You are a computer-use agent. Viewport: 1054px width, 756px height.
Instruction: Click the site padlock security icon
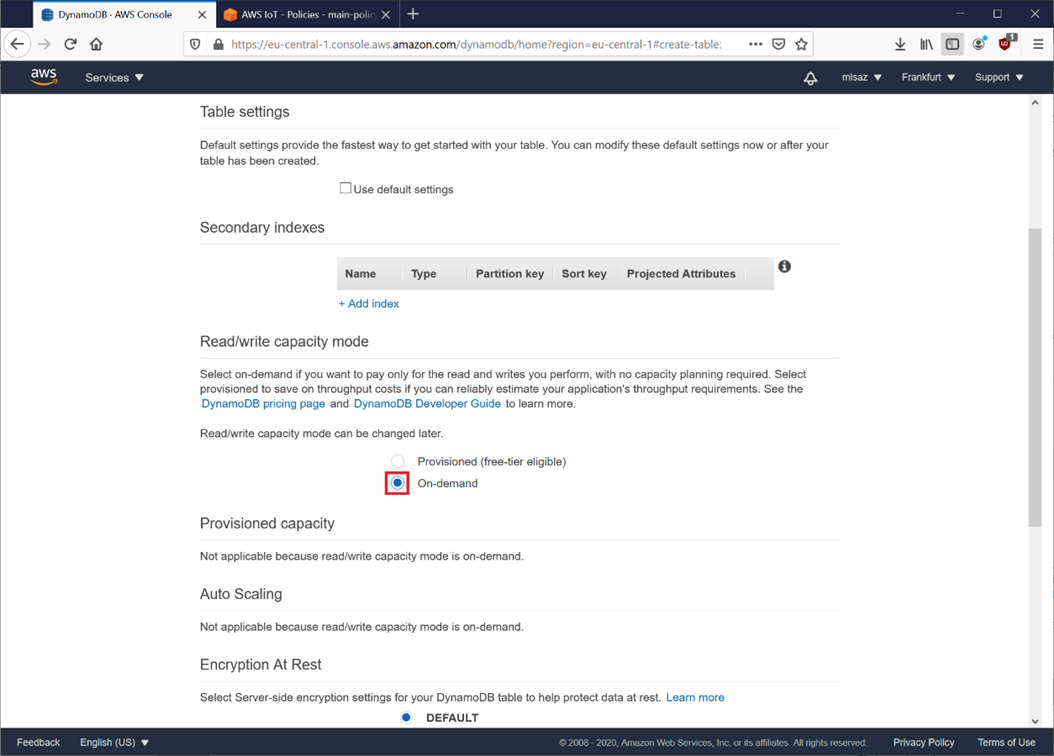(218, 44)
